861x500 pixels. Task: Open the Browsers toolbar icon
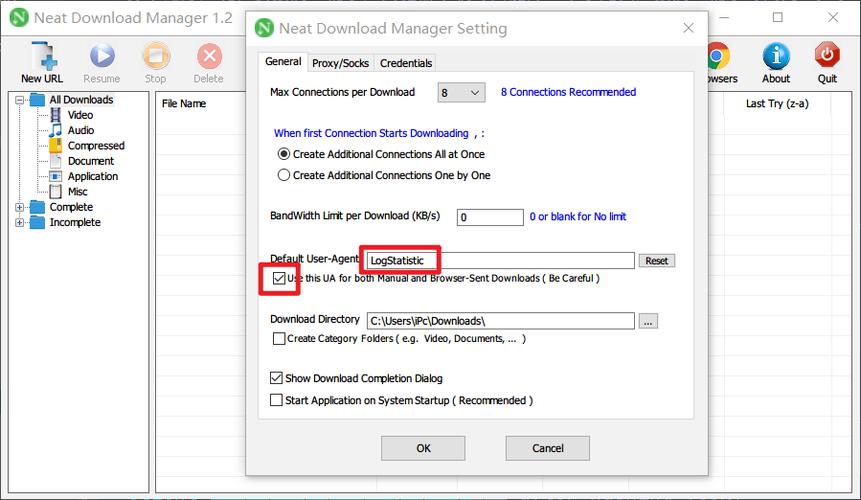click(719, 57)
